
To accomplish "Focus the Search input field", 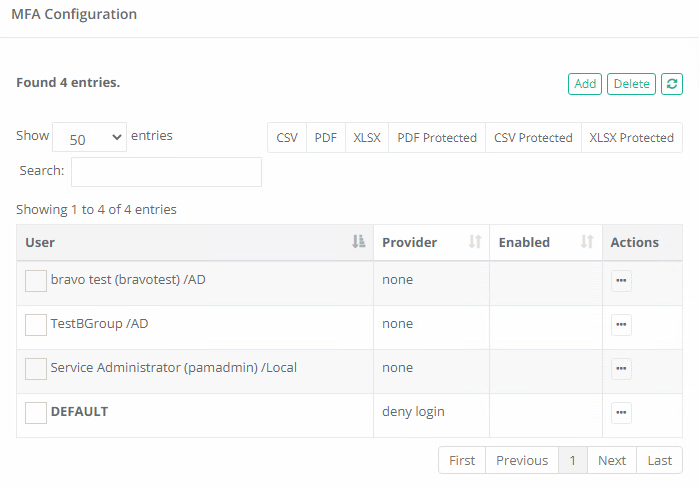I will point(166,172).
